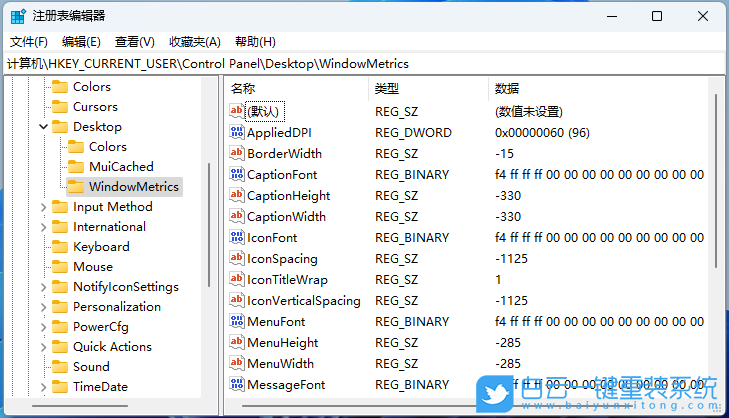
Task: Select the International key label
Action: 110,227
